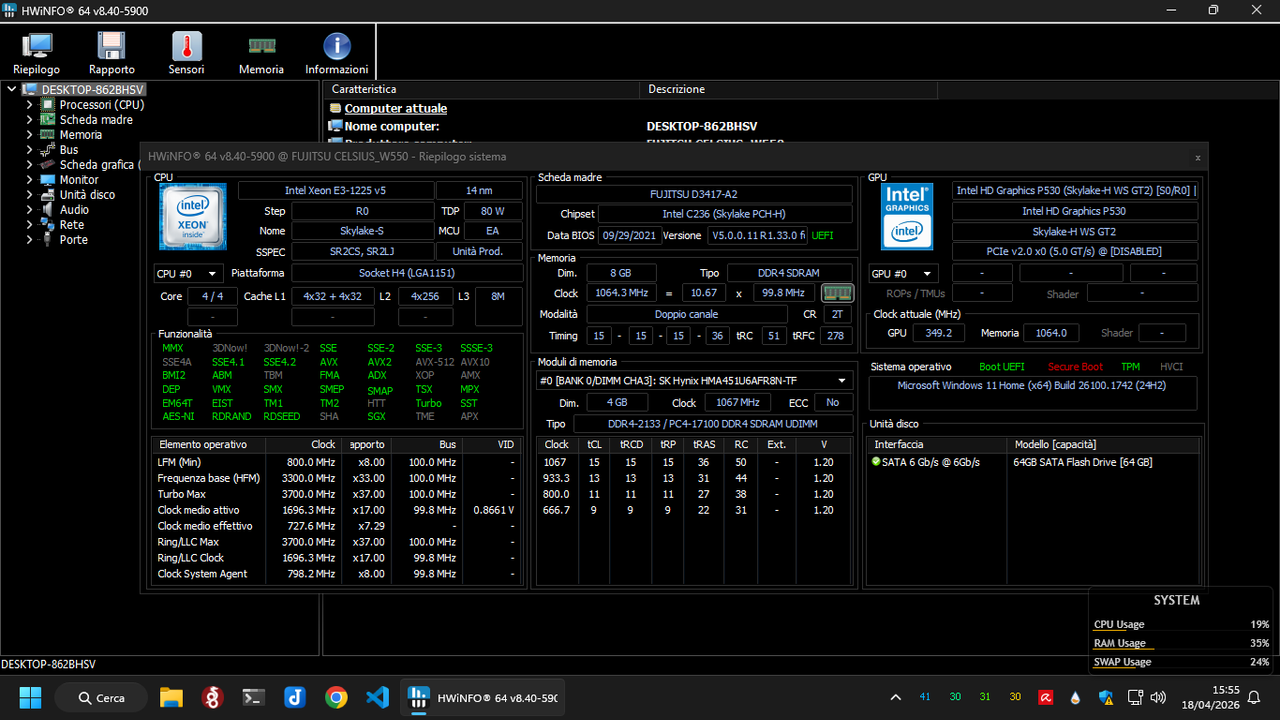Click the Intel Xeon E3-1225 v5 name field
This screenshot has width=1280, height=720.
[336, 191]
